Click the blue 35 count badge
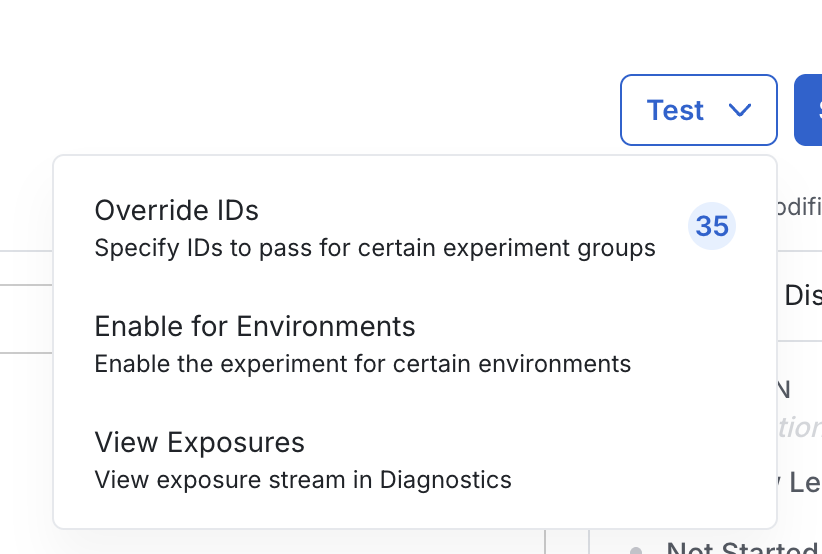This screenshot has height=554, width=822. [x=712, y=226]
